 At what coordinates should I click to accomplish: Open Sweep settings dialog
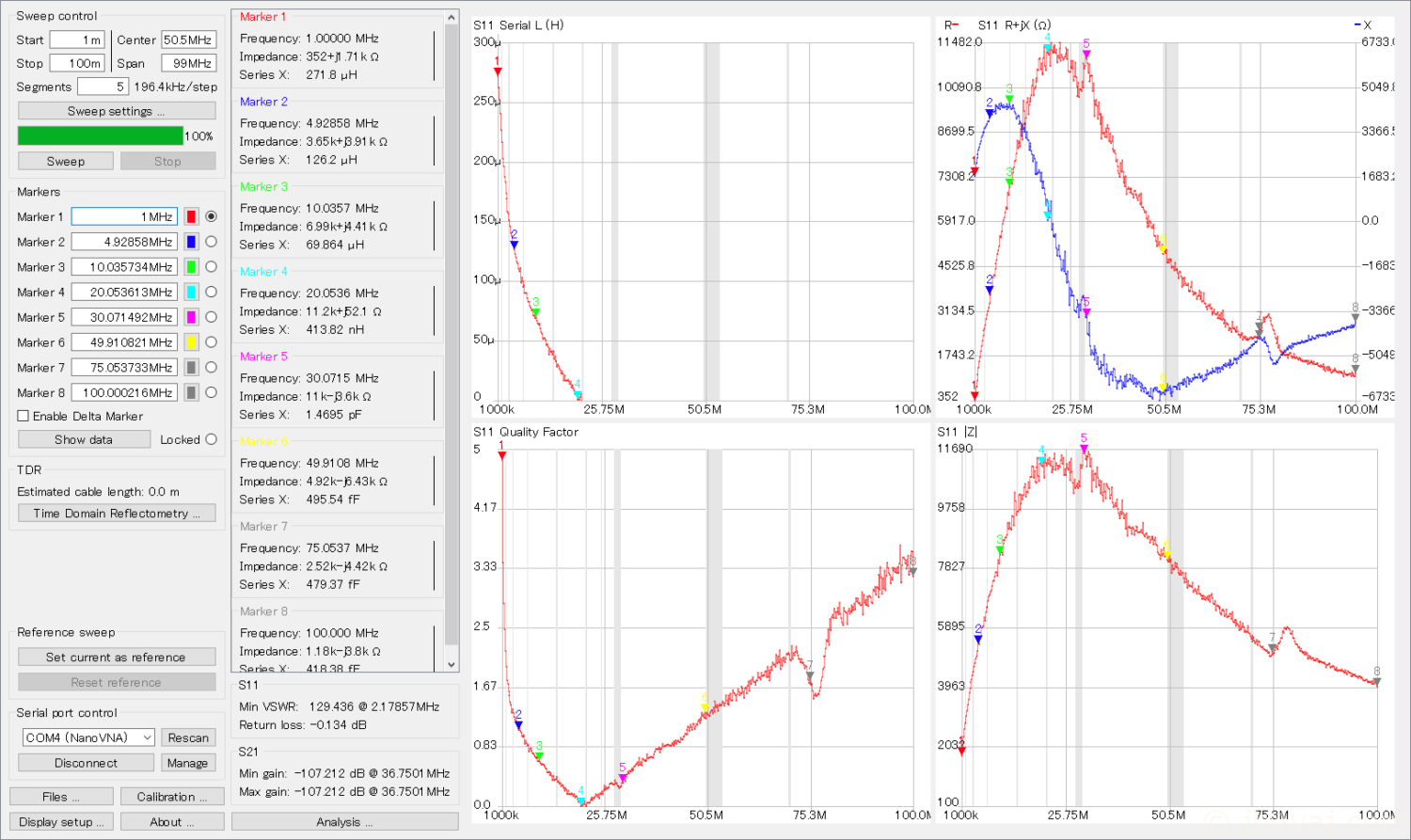[x=117, y=111]
